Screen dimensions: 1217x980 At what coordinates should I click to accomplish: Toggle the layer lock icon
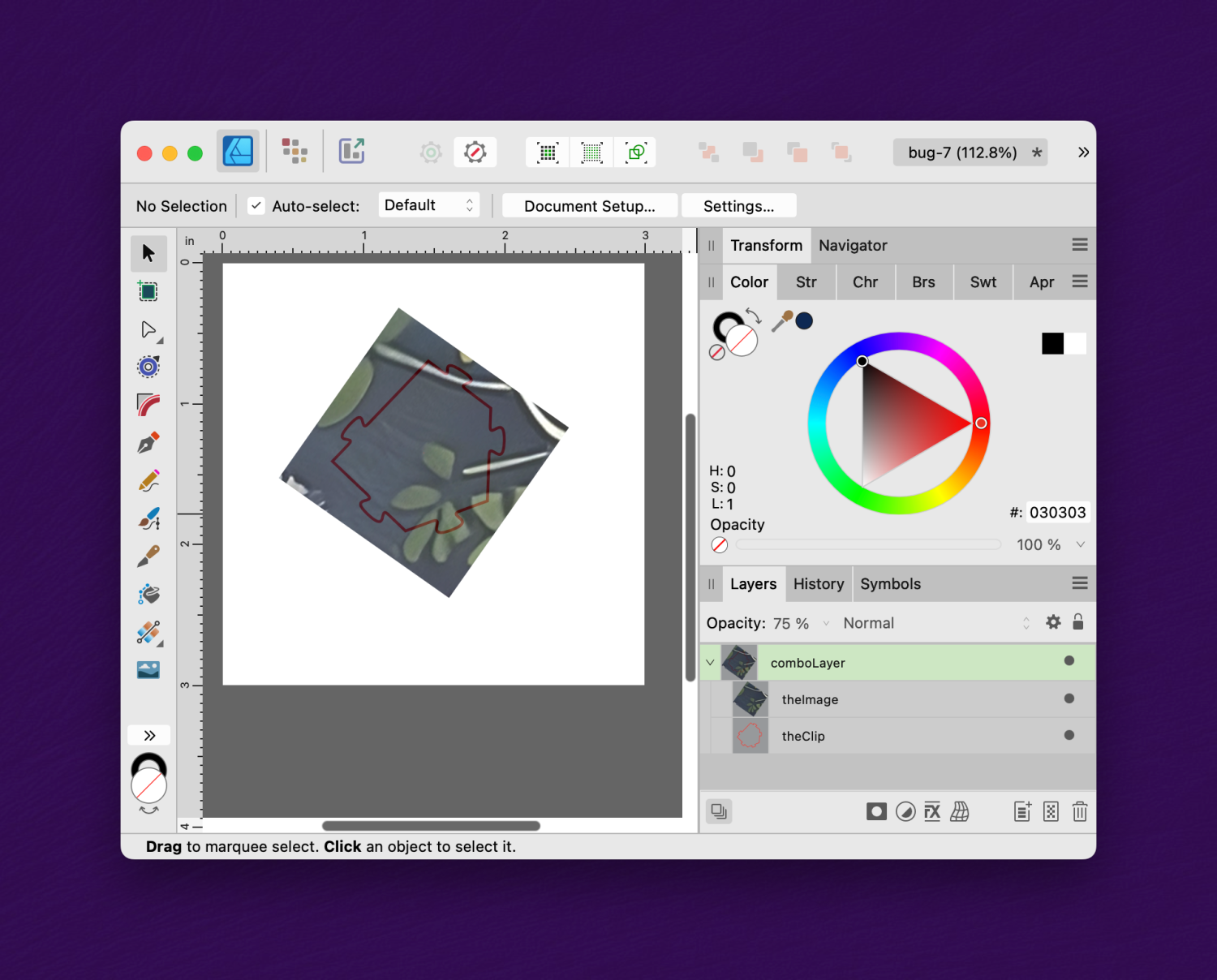[x=1078, y=622]
